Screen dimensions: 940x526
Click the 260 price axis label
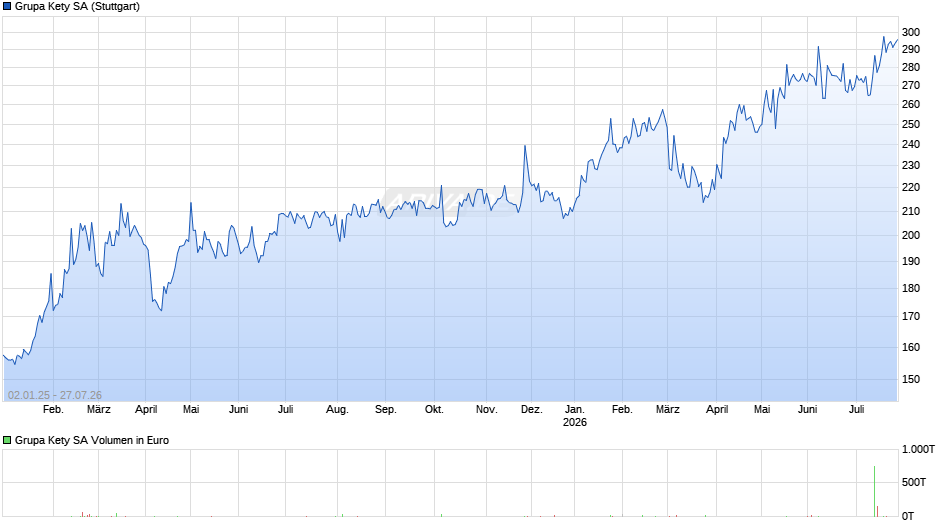pyautogui.click(x=911, y=104)
